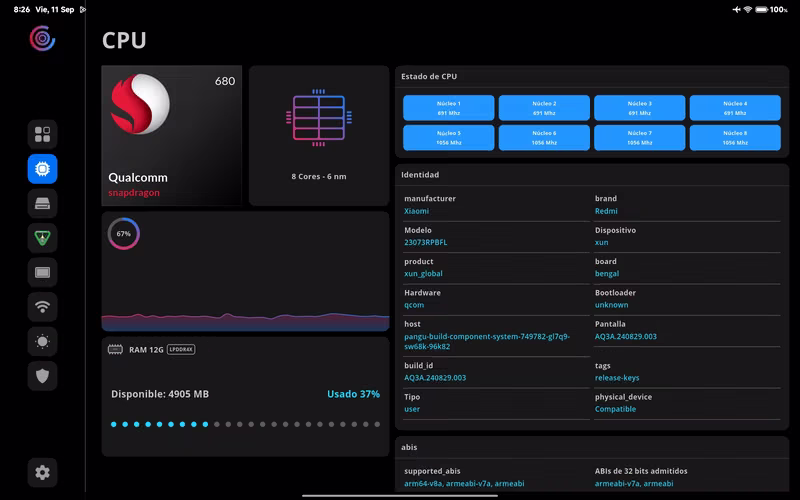Select the Núcleo 7 frequency tile
Screen dimensions: 800x500
639,138
